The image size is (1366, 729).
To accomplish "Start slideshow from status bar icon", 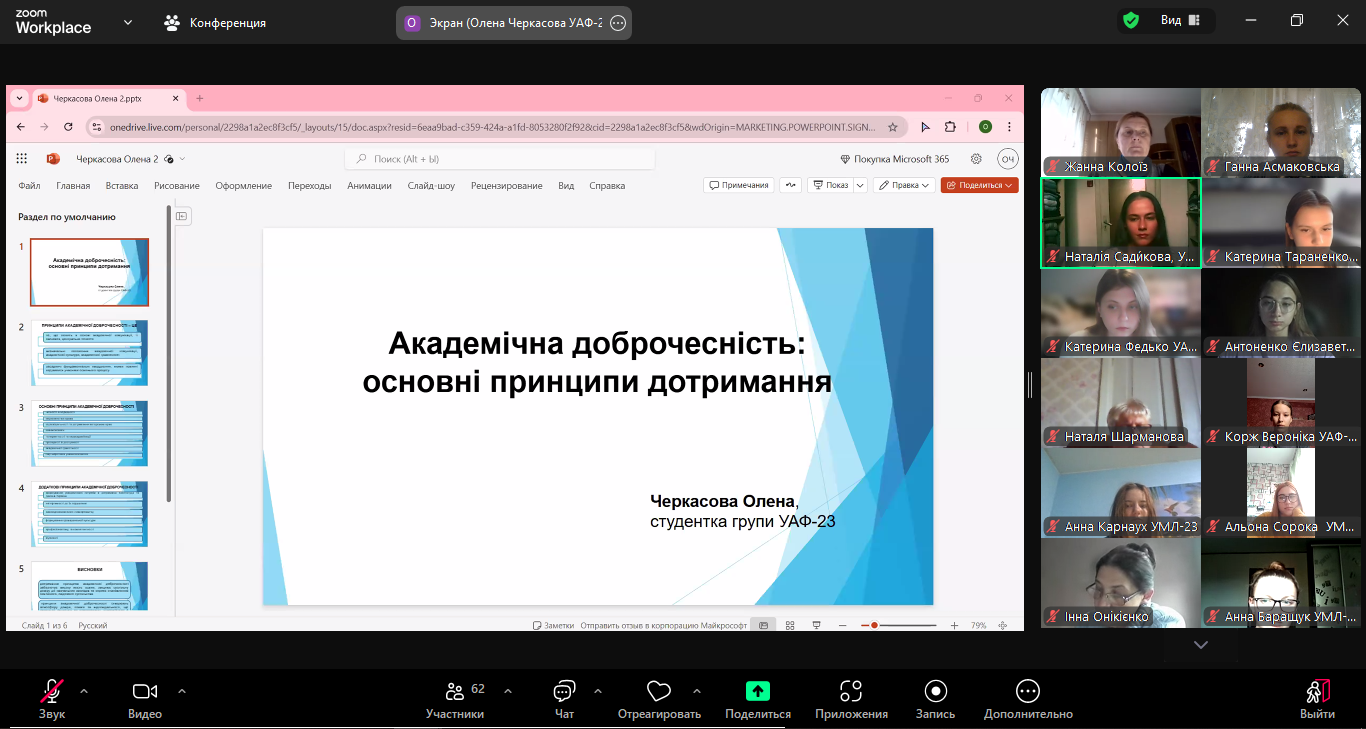I will point(816,625).
